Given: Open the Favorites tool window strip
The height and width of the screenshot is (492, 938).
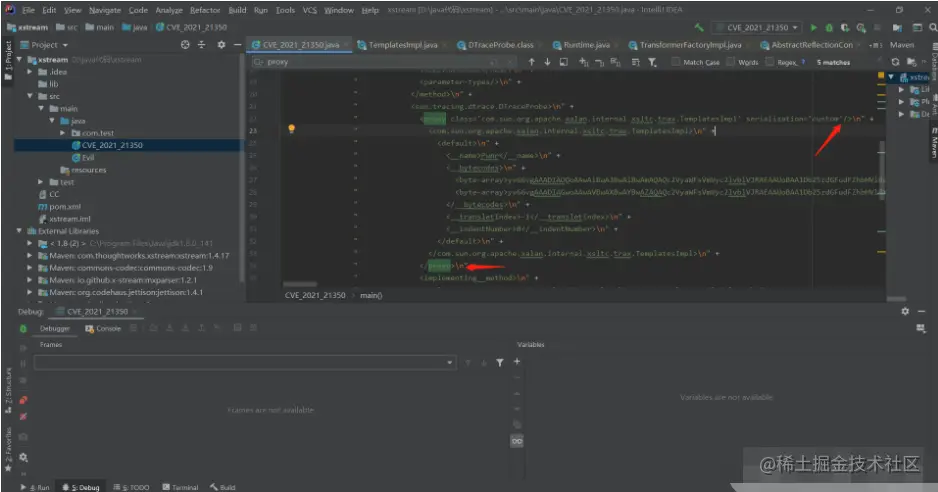Looking at the screenshot, I should click(8, 448).
